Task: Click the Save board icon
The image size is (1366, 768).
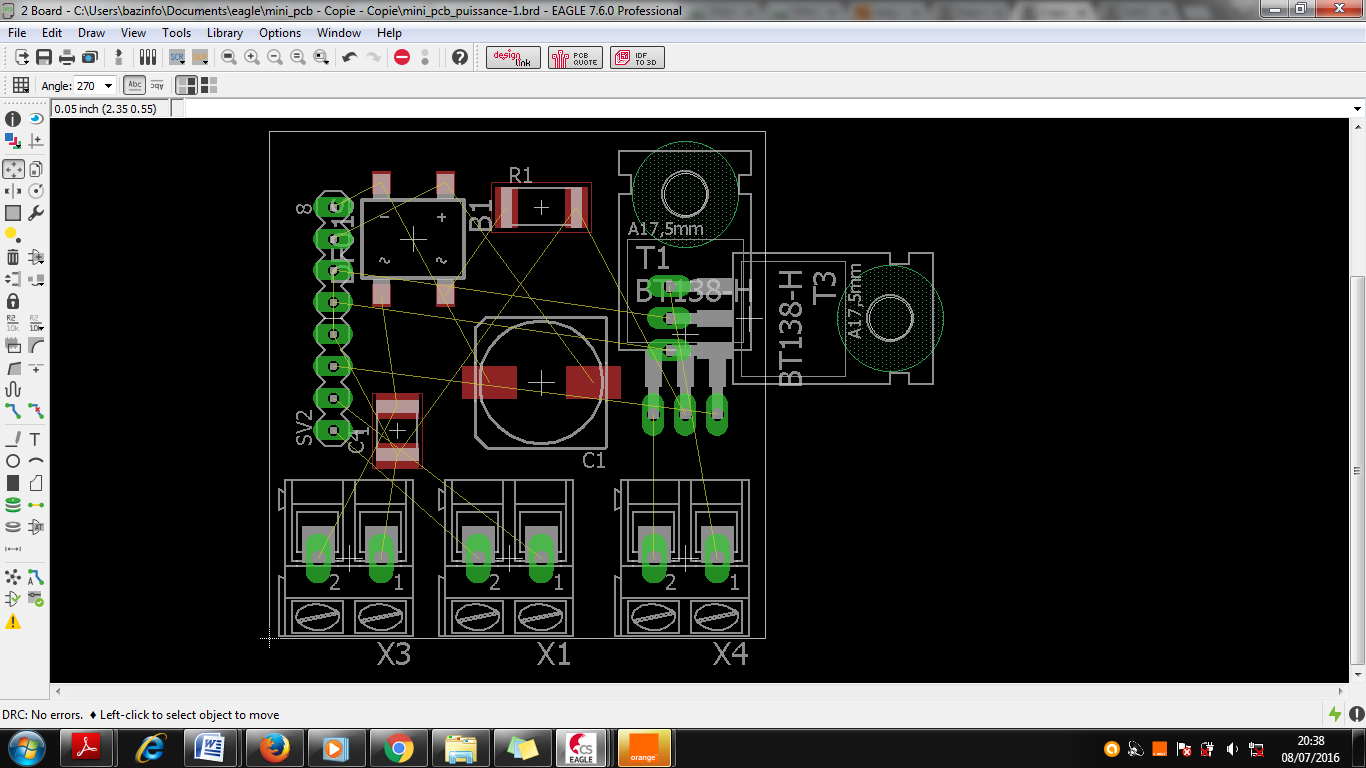Action: point(44,57)
